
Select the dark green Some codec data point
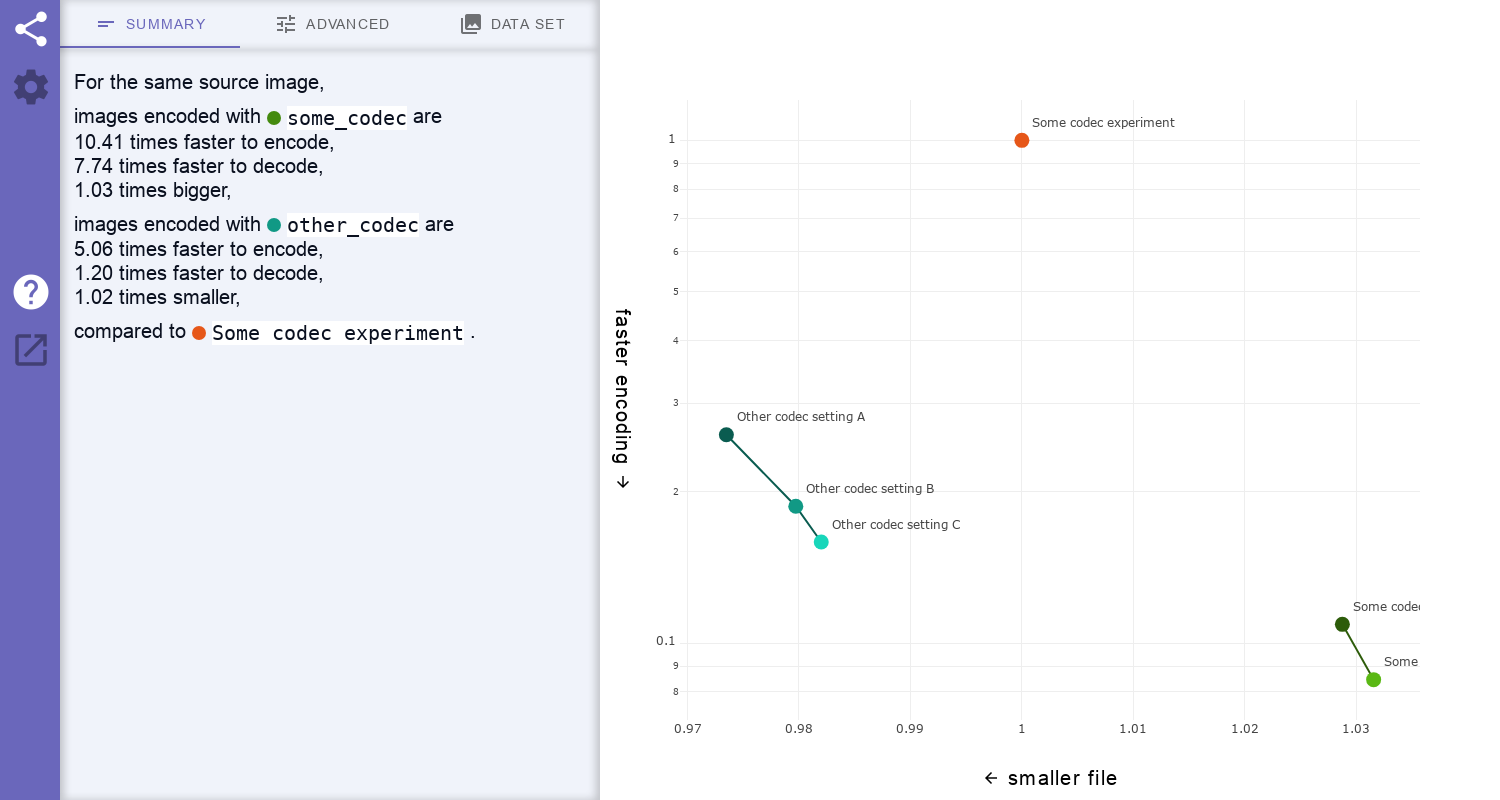pyautogui.click(x=1342, y=624)
